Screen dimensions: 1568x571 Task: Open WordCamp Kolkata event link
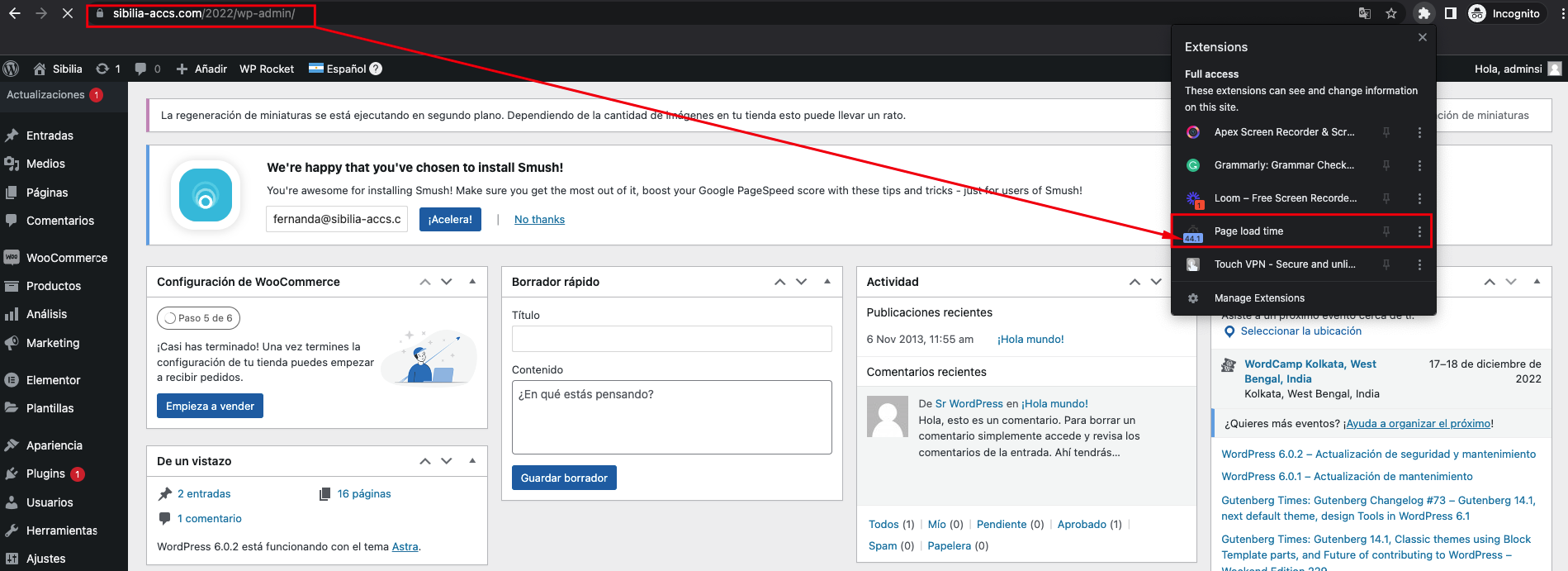(x=1310, y=371)
